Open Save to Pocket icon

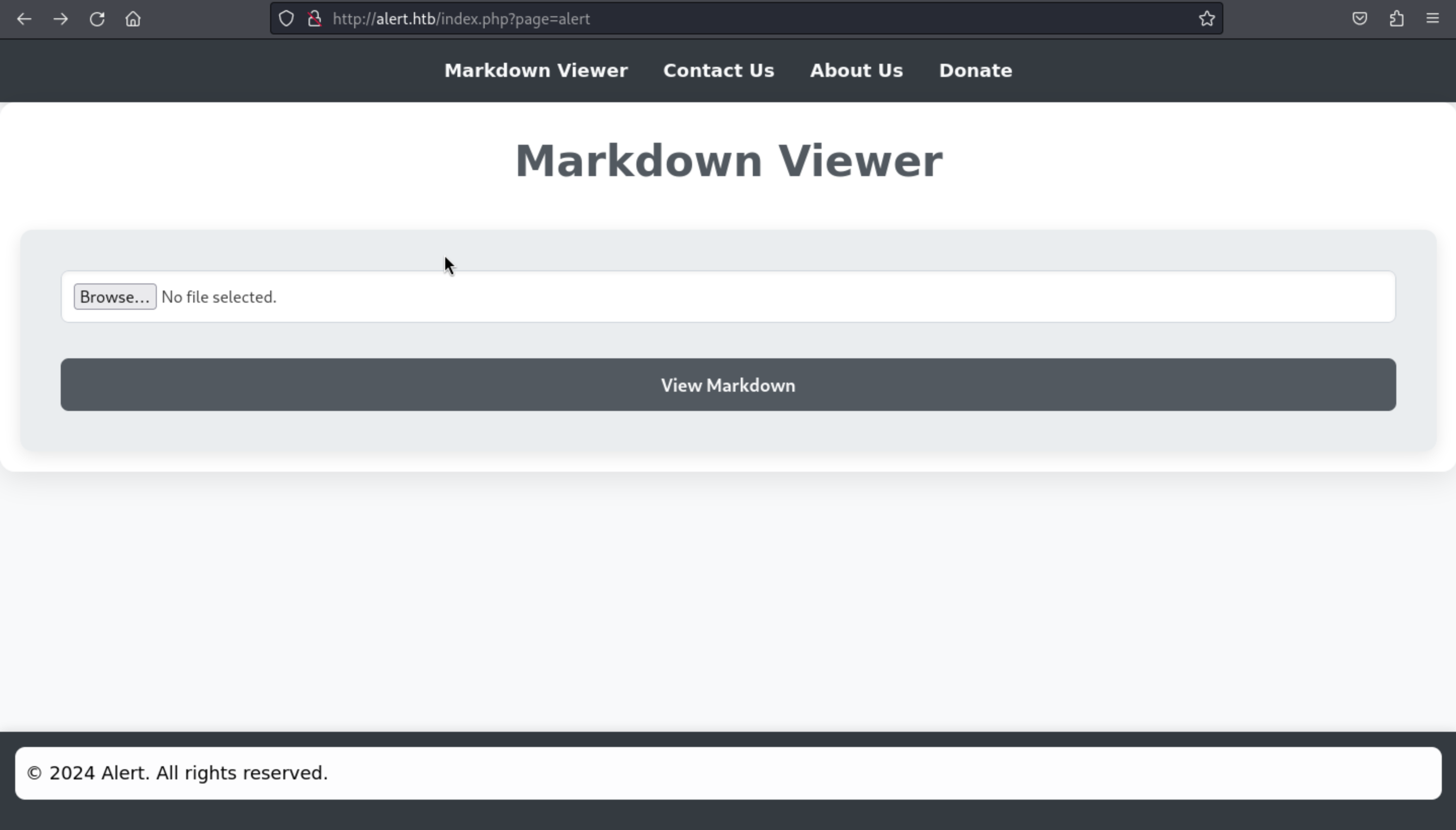[x=1360, y=19]
